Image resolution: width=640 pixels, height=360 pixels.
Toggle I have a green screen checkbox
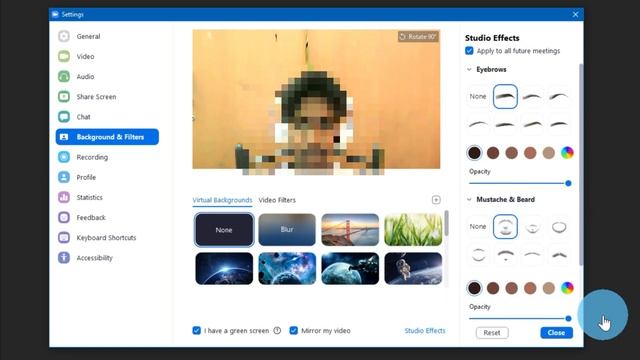196,330
